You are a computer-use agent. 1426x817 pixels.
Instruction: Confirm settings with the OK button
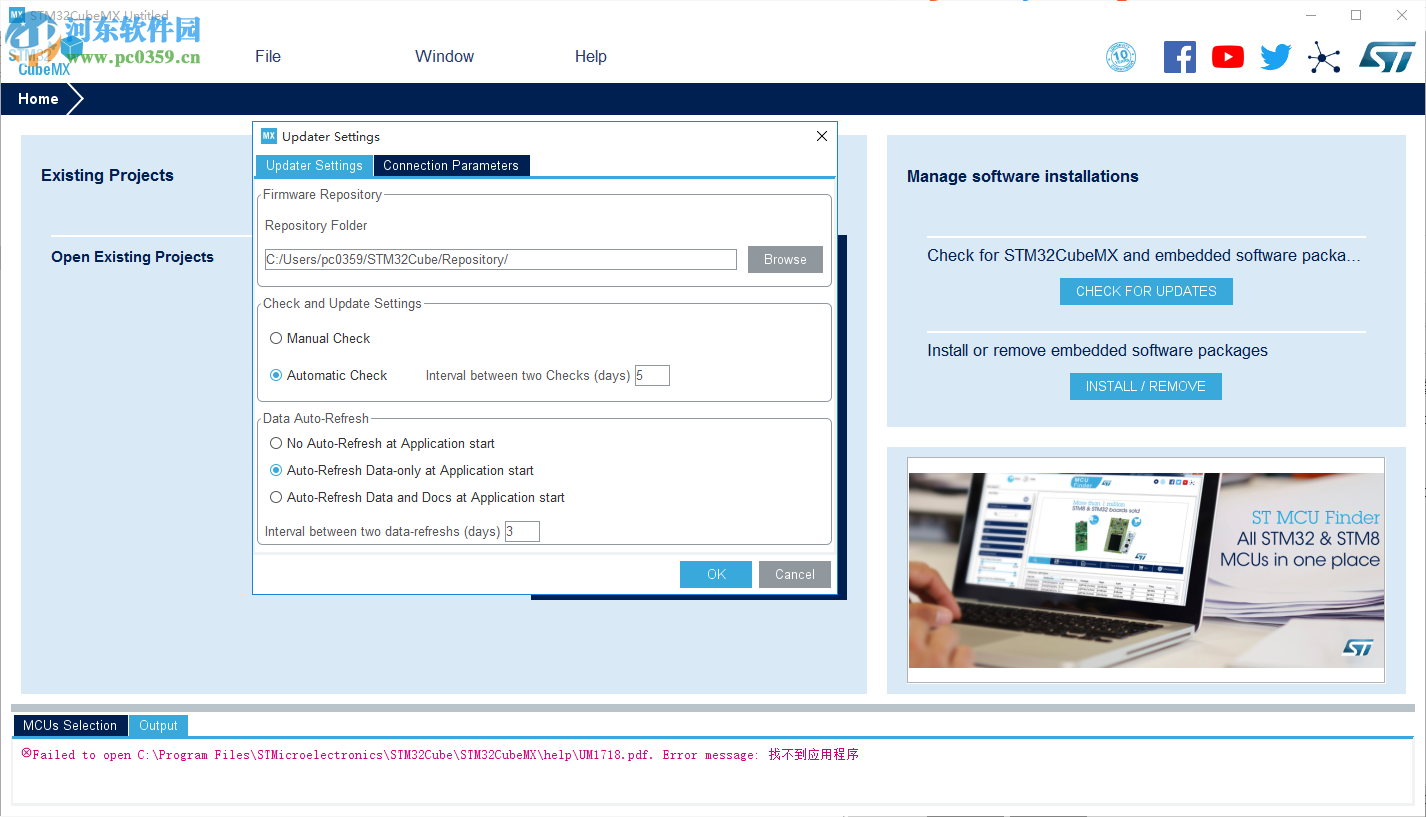pyautogui.click(x=715, y=574)
